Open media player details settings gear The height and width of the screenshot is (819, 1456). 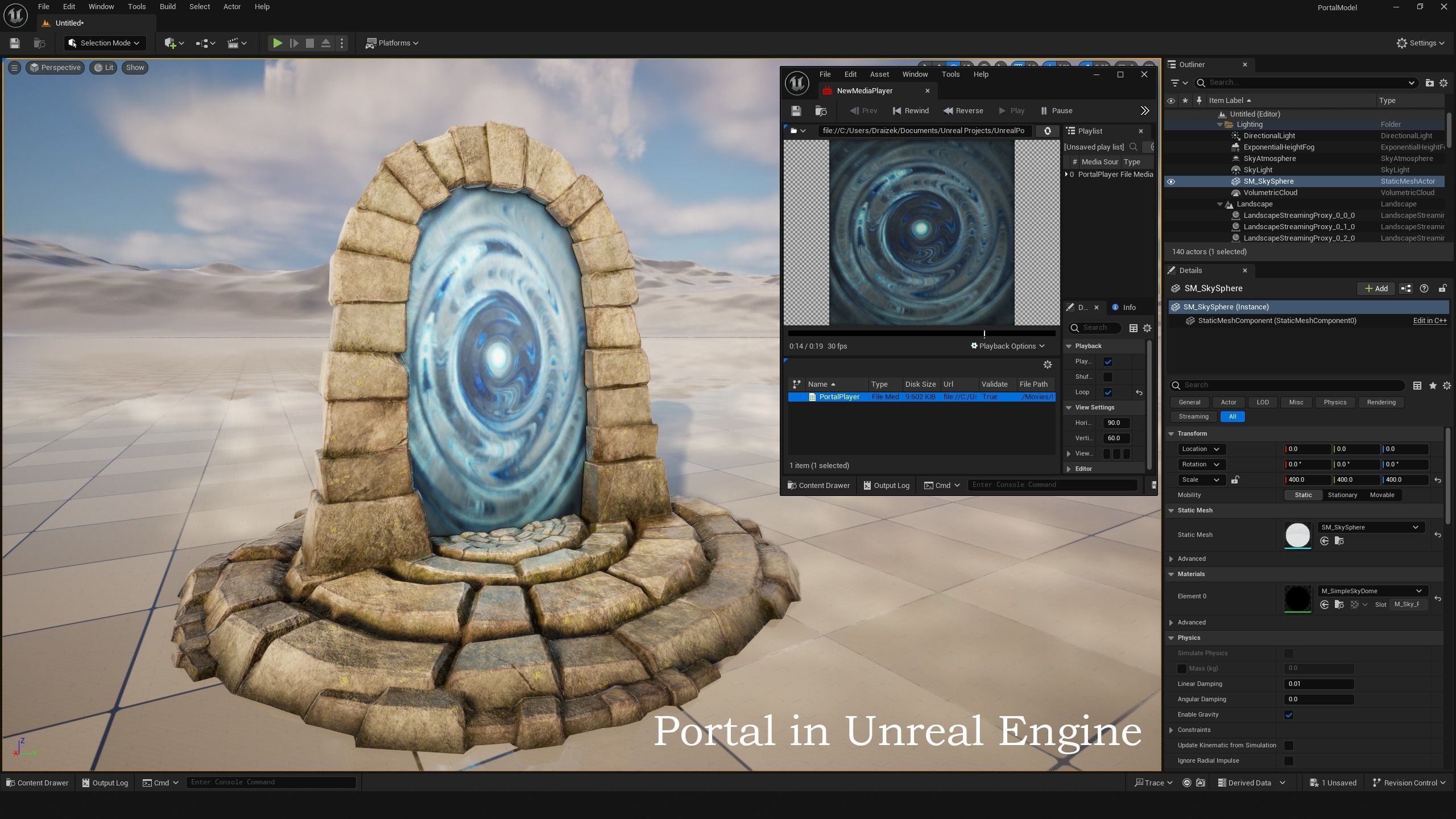click(x=1147, y=328)
